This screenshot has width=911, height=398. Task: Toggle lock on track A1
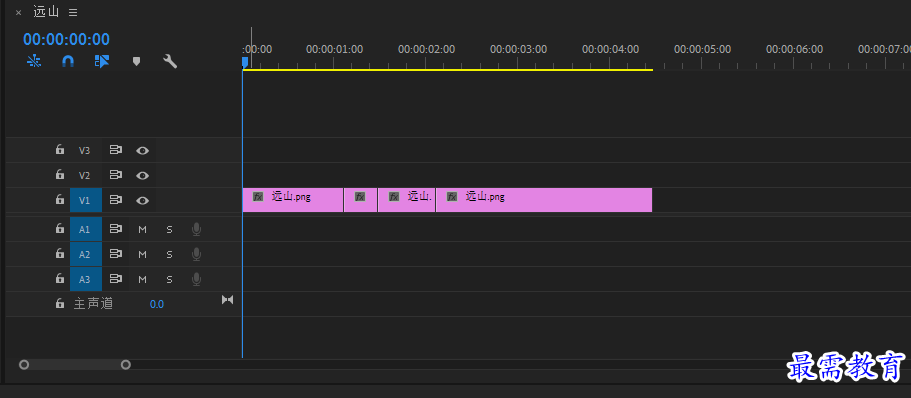(x=59, y=228)
